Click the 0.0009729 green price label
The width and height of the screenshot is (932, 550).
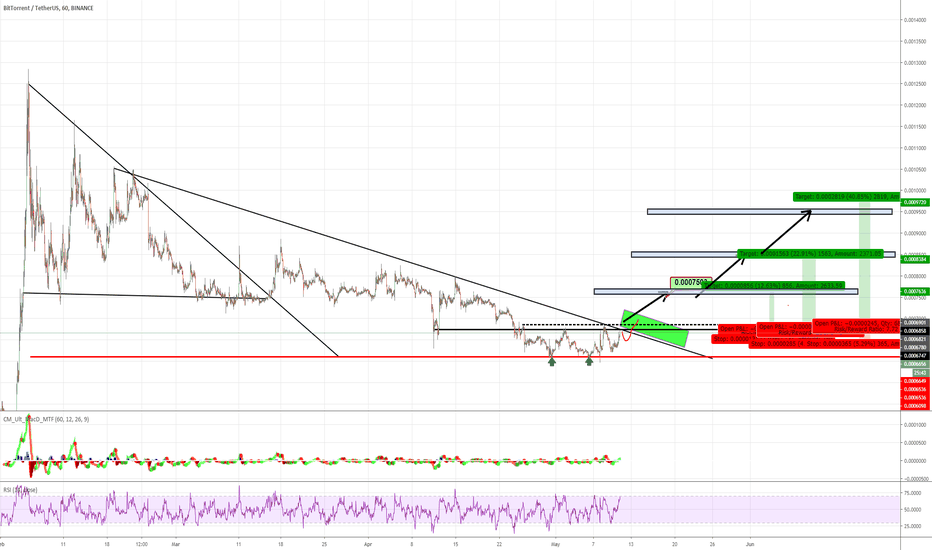pyautogui.click(x=915, y=202)
